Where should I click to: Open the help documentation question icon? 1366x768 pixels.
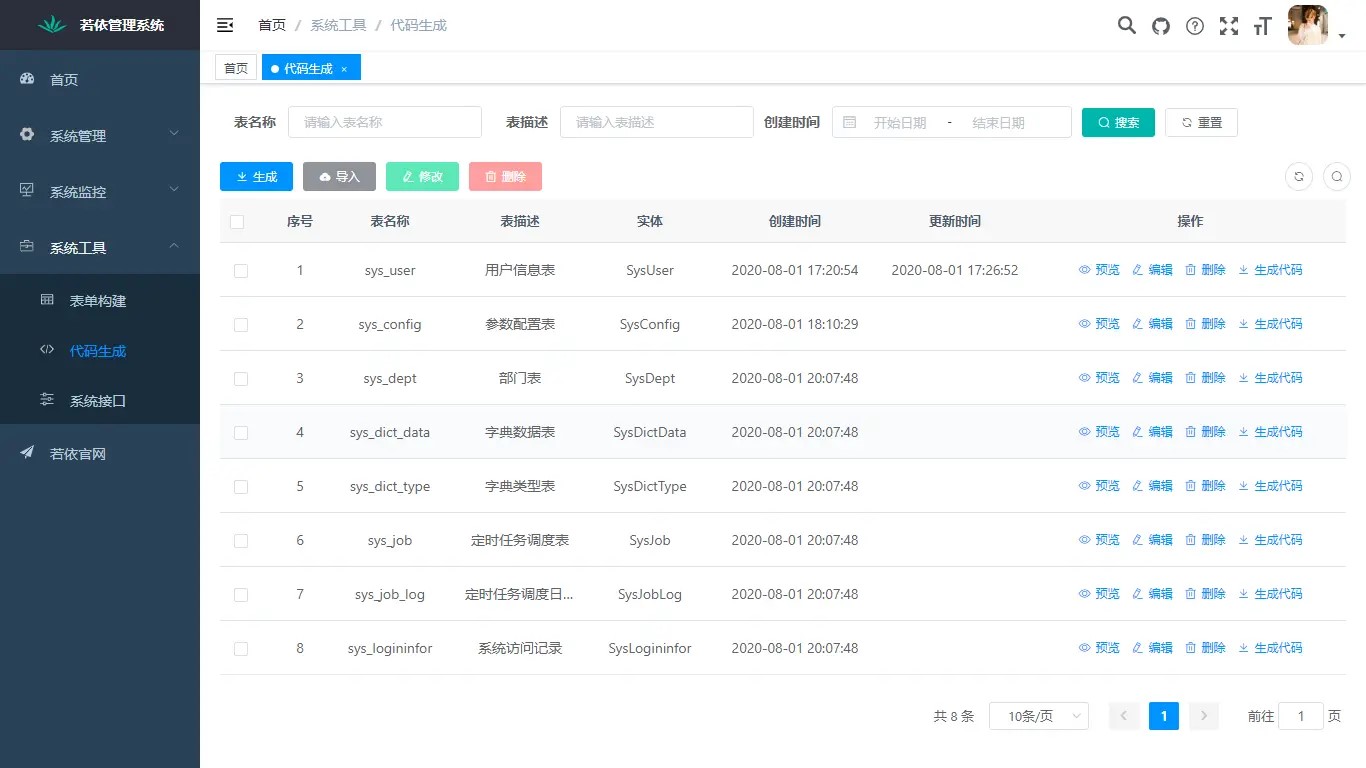[x=1194, y=26]
